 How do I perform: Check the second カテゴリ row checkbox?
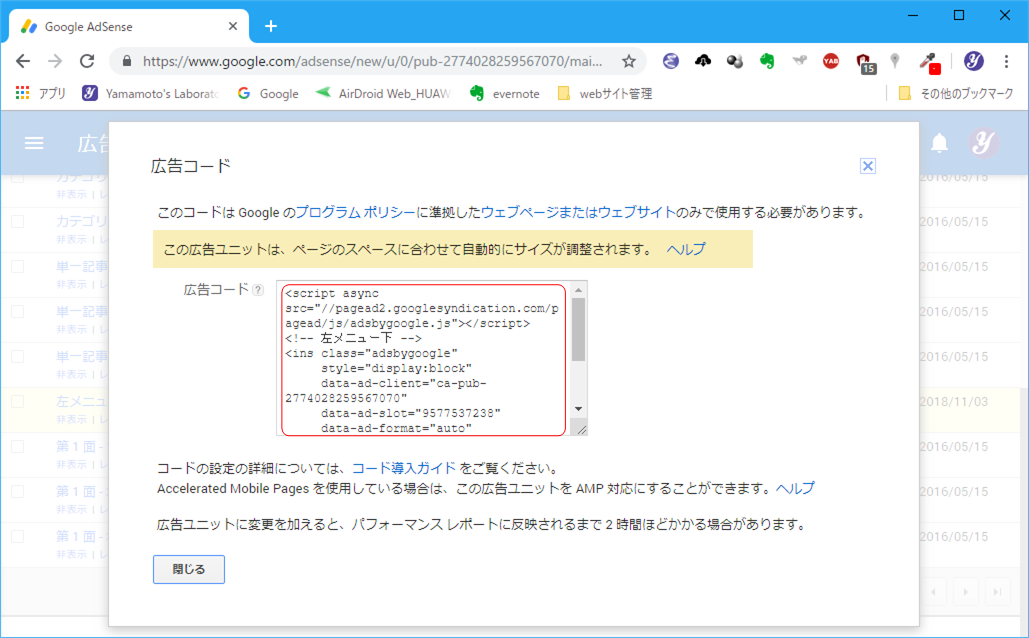coord(18,222)
